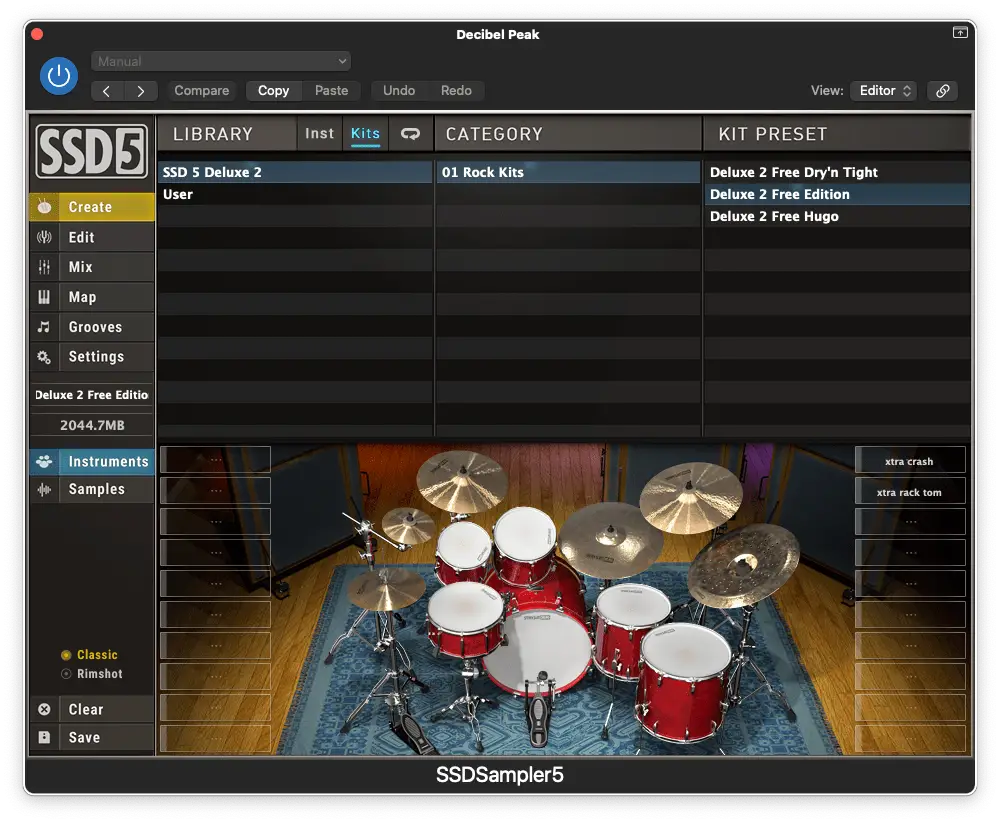Close the plugin with the red button

tap(37, 34)
